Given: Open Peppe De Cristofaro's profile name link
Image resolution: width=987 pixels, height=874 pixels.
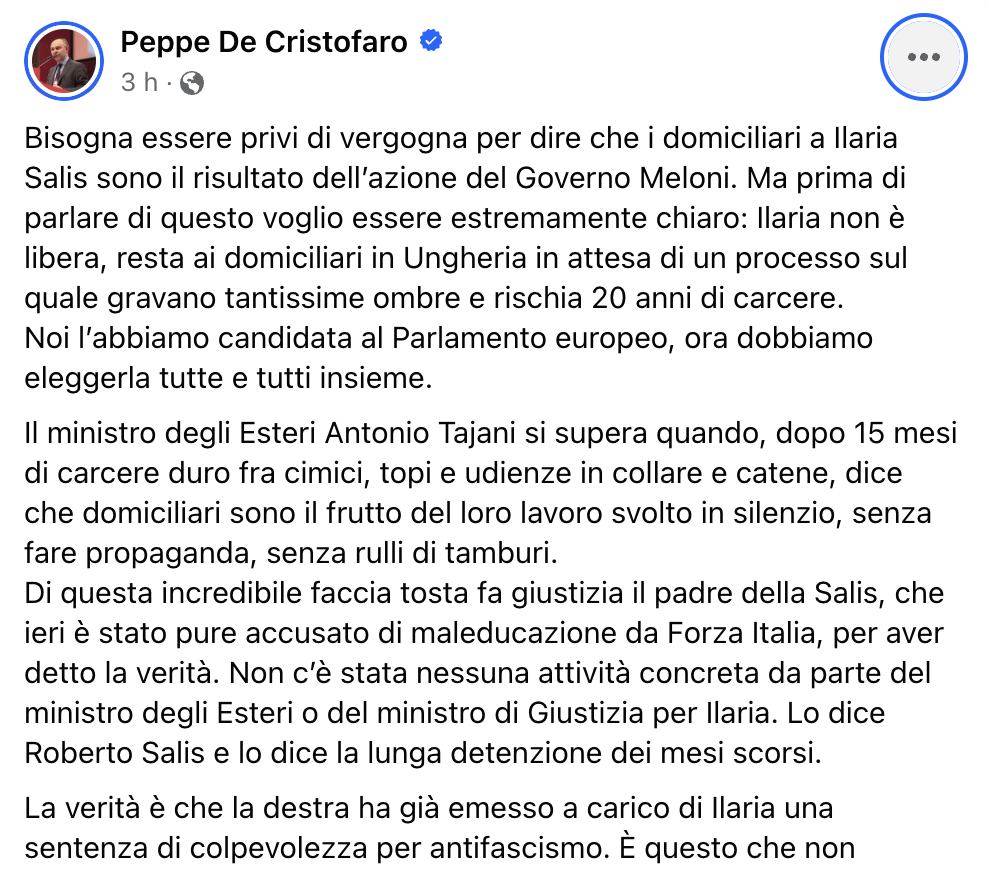Looking at the screenshot, I should pos(264,42).
